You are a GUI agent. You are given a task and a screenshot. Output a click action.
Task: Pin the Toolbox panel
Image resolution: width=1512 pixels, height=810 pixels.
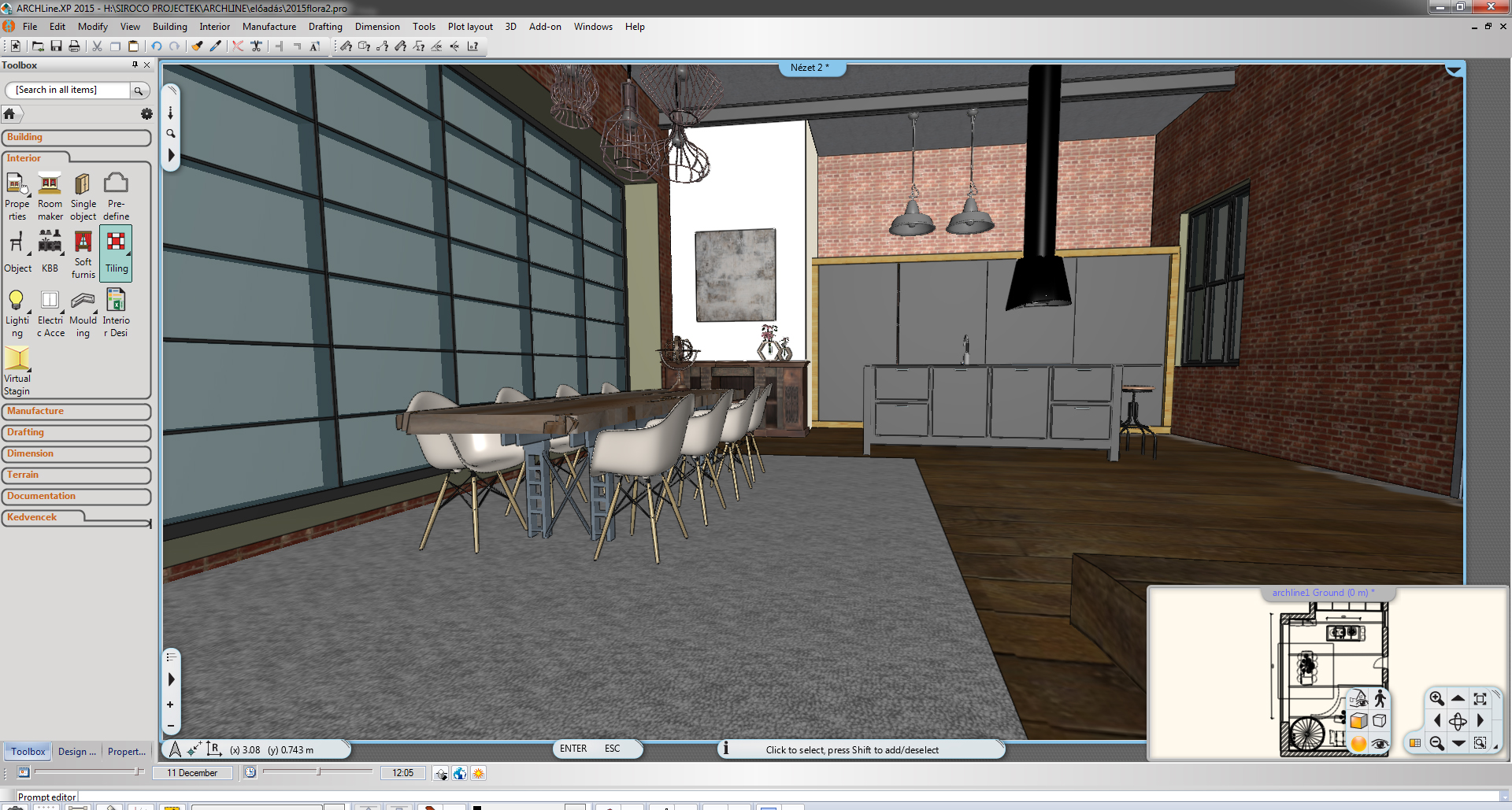coord(135,65)
